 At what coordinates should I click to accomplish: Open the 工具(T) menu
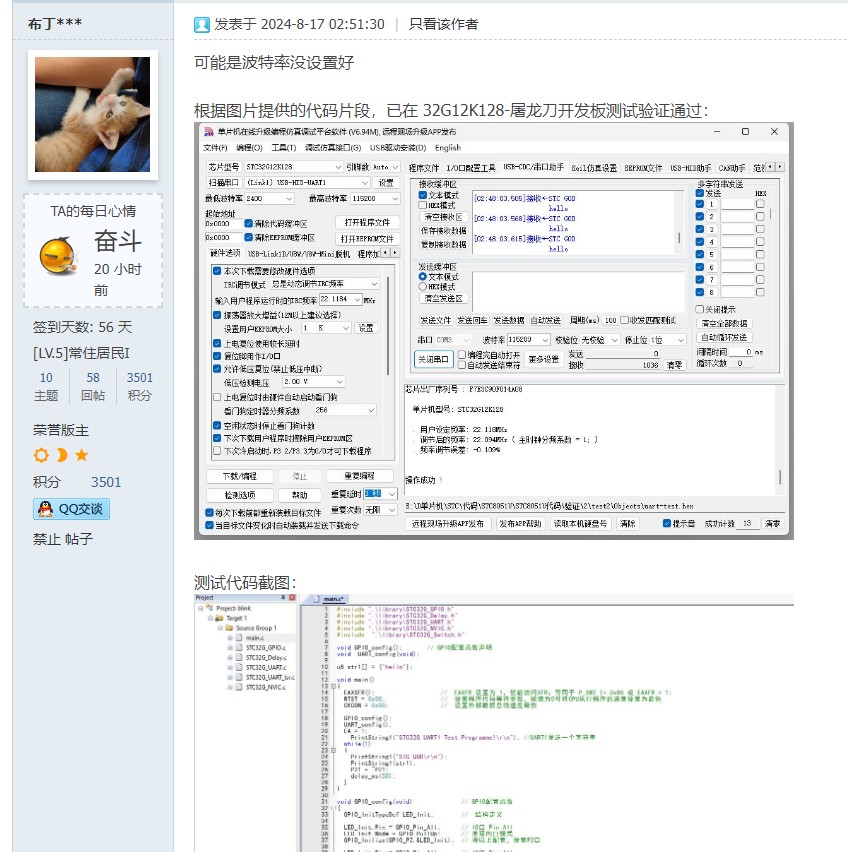(x=284, y=148)
